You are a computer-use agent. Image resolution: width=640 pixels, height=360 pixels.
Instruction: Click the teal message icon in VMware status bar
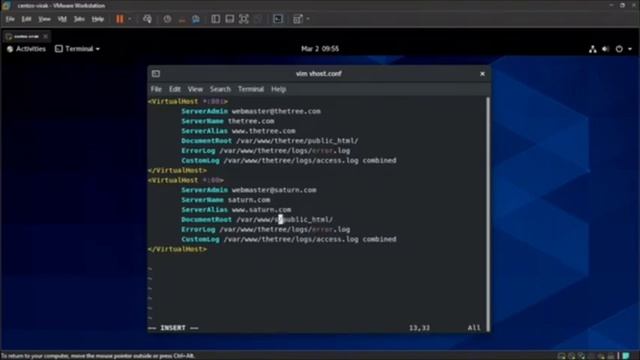626,356
